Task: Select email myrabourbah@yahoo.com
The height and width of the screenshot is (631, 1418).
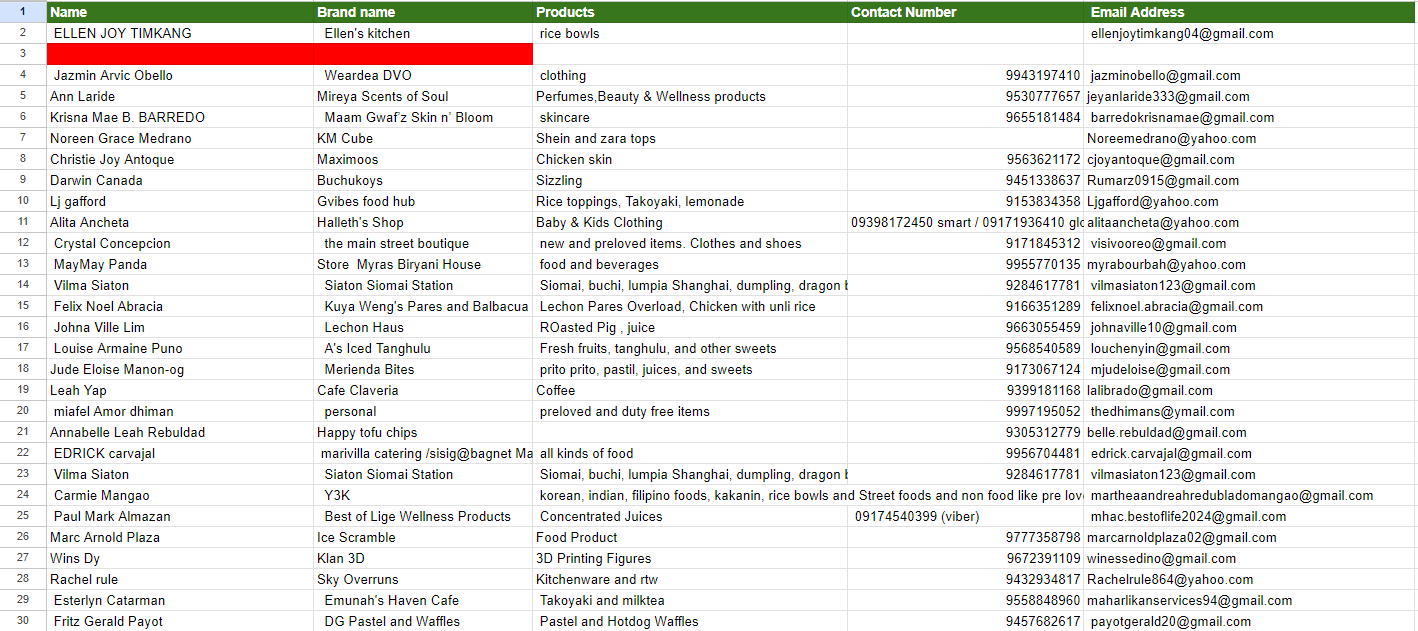Action: point(1251,264)
